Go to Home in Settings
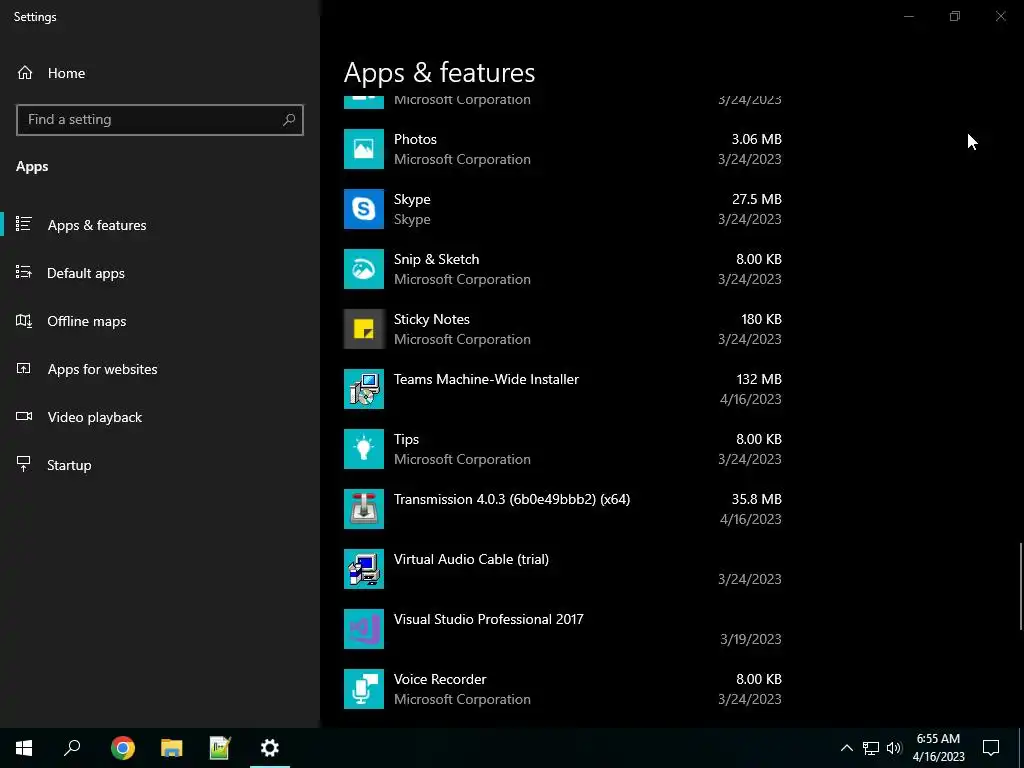1024x768 pixels. 160,73
